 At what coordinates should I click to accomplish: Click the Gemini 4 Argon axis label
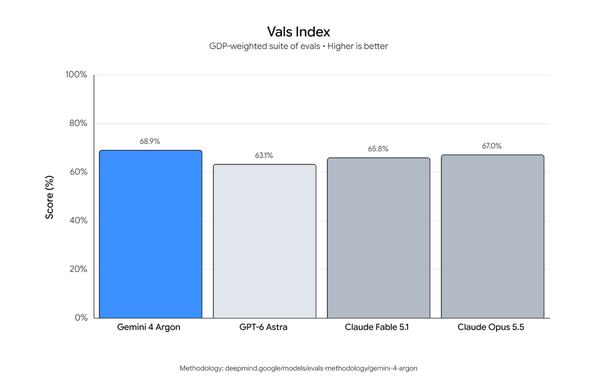[148, 327]
